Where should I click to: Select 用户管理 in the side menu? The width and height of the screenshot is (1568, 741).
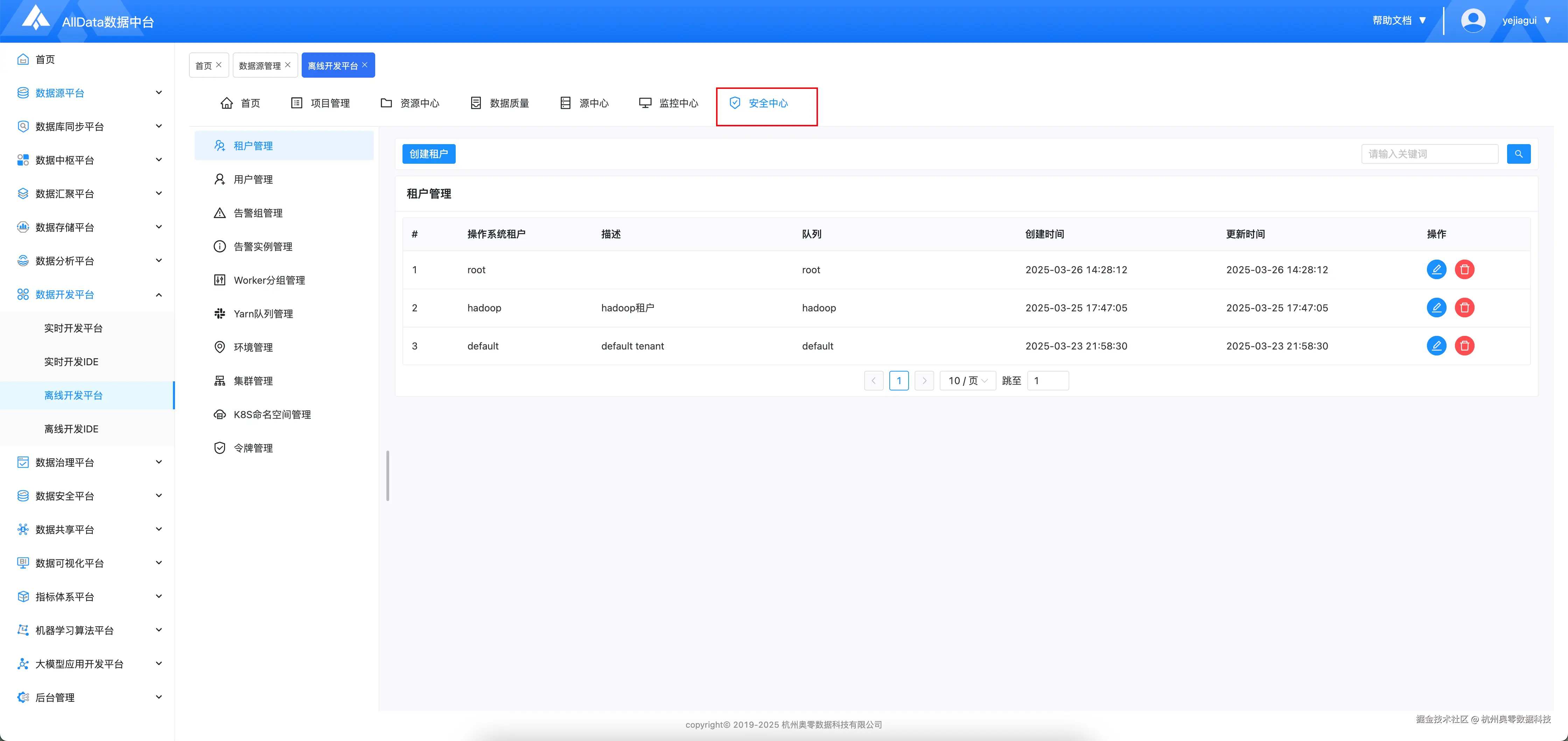[x=253, y=179]
